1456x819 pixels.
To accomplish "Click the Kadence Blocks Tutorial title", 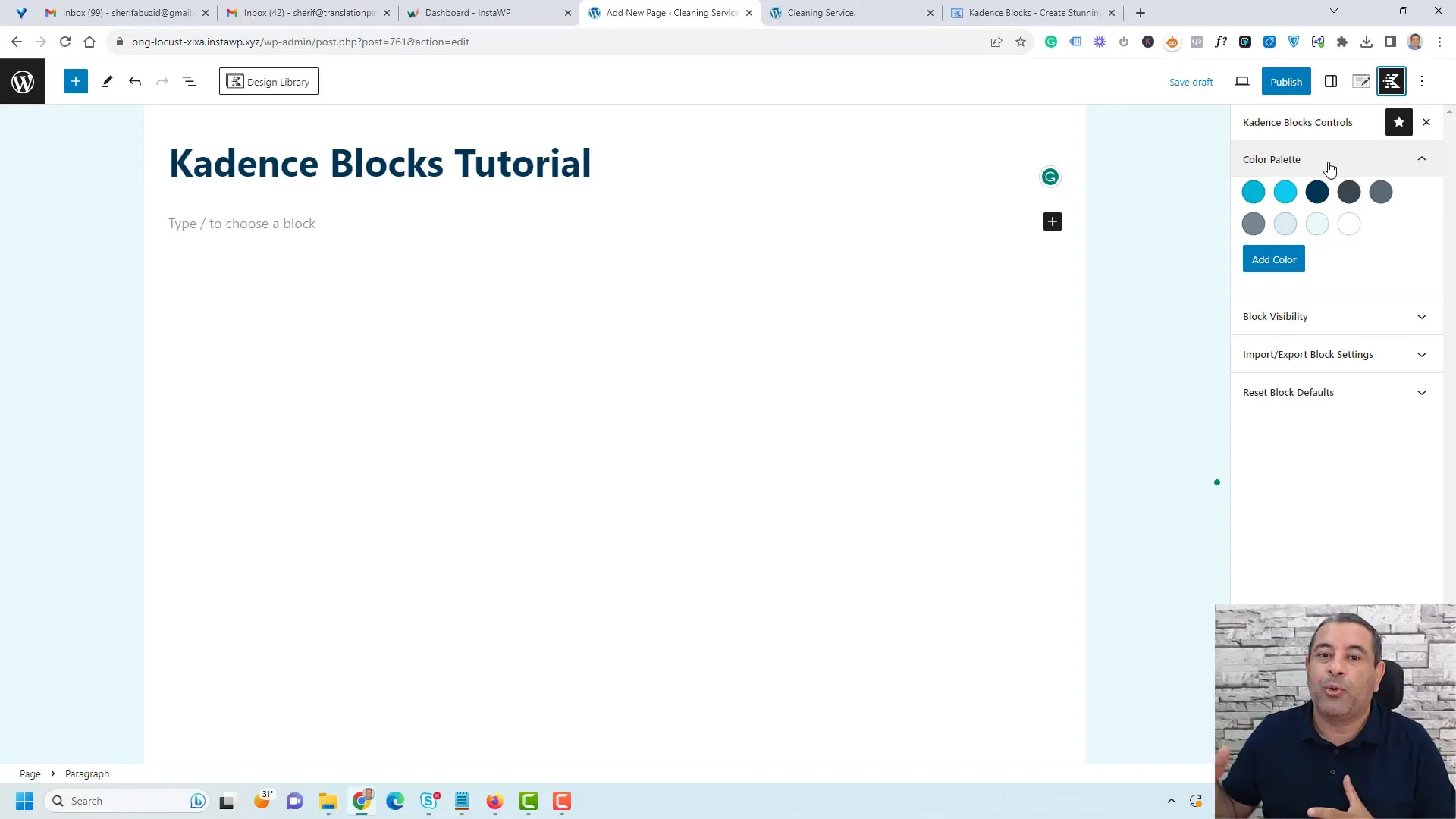I will pos(379,163).
